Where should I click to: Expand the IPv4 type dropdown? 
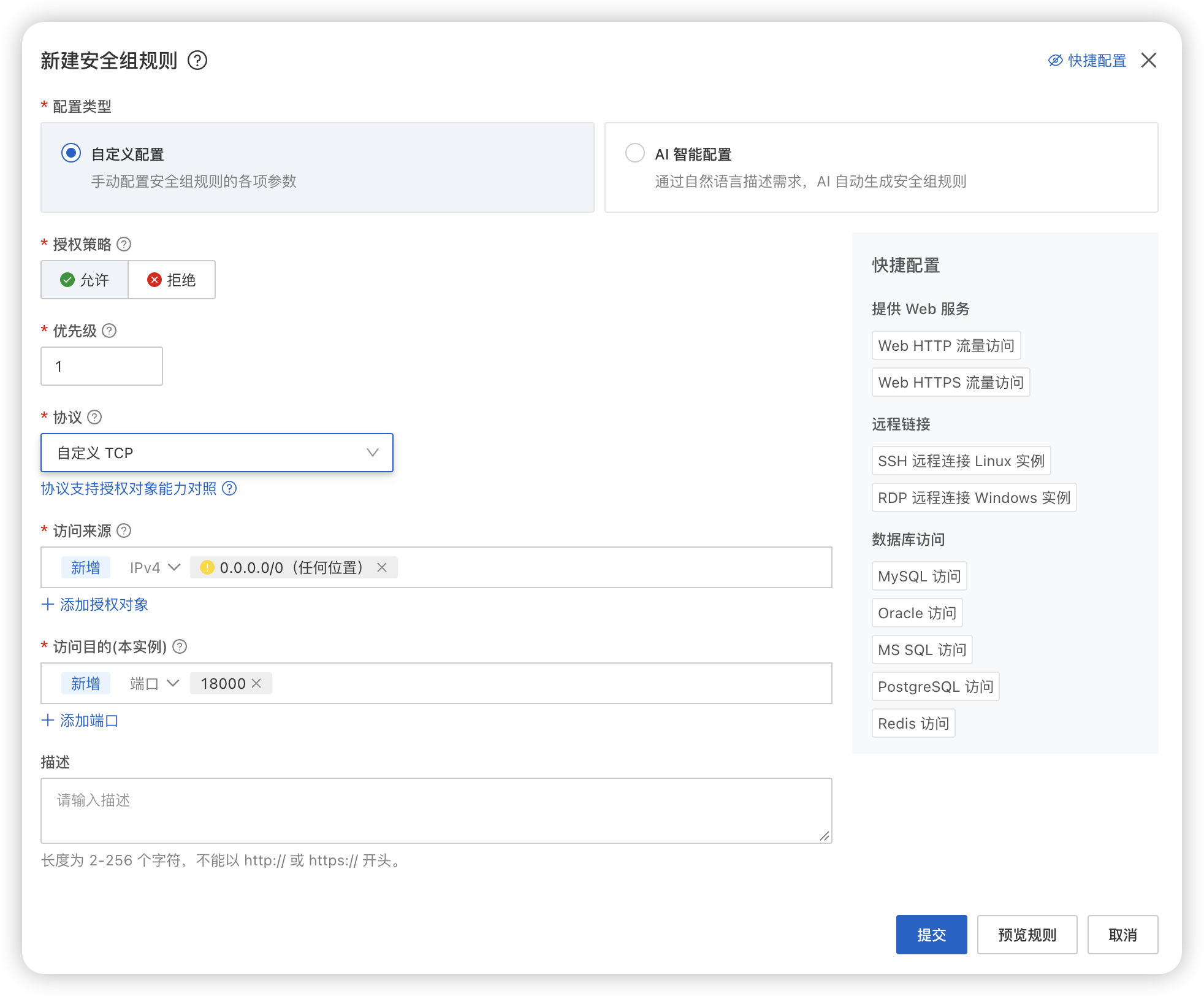click(x=154, y=568)
